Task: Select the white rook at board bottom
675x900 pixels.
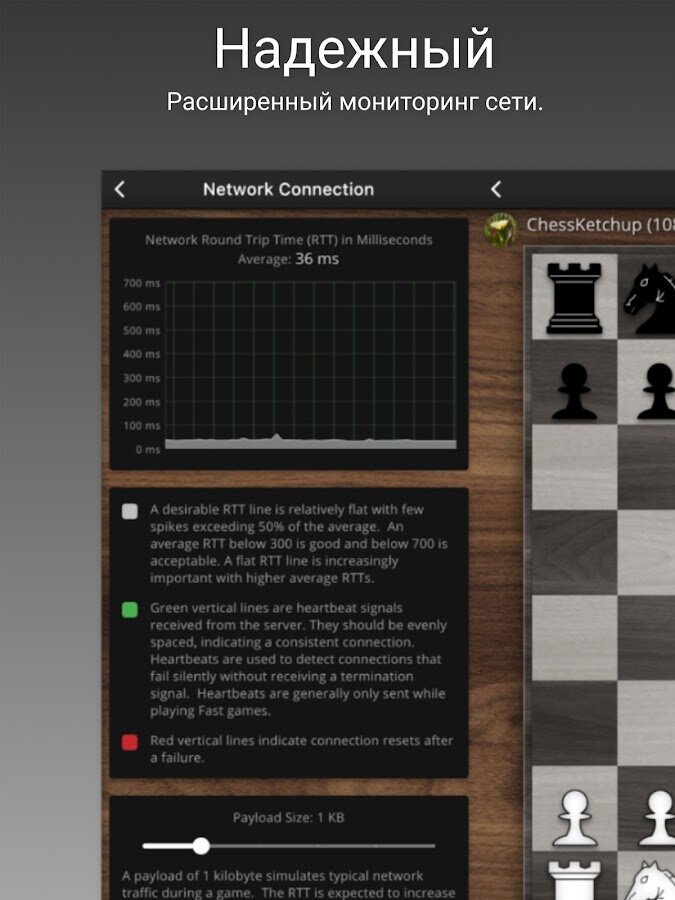Action: (x=574, y=880)
